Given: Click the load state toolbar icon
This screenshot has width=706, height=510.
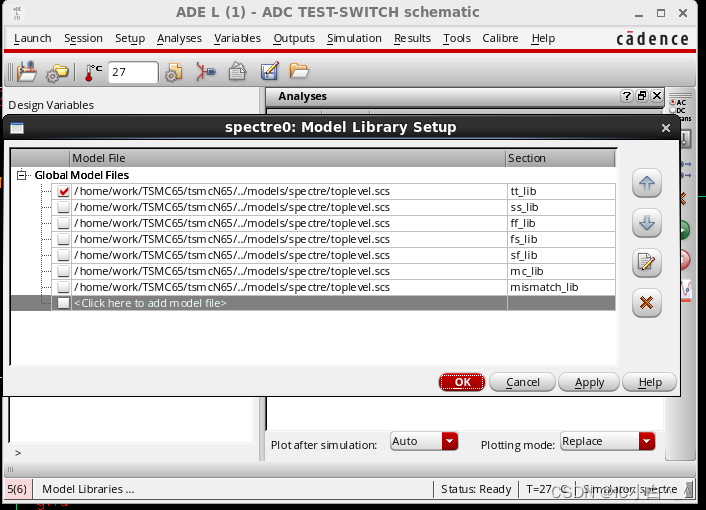Looking at the screenshot, I should coord(27,71).
